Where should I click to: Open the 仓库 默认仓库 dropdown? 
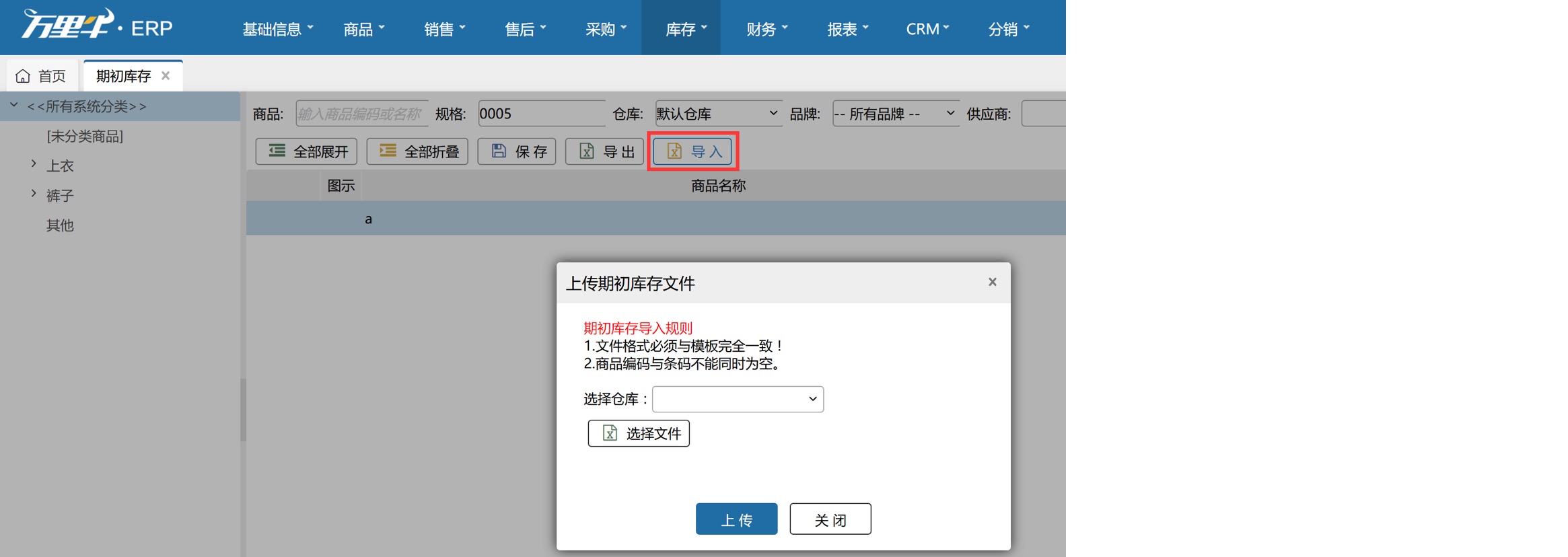pyautogui.click(x=718, y=114)
